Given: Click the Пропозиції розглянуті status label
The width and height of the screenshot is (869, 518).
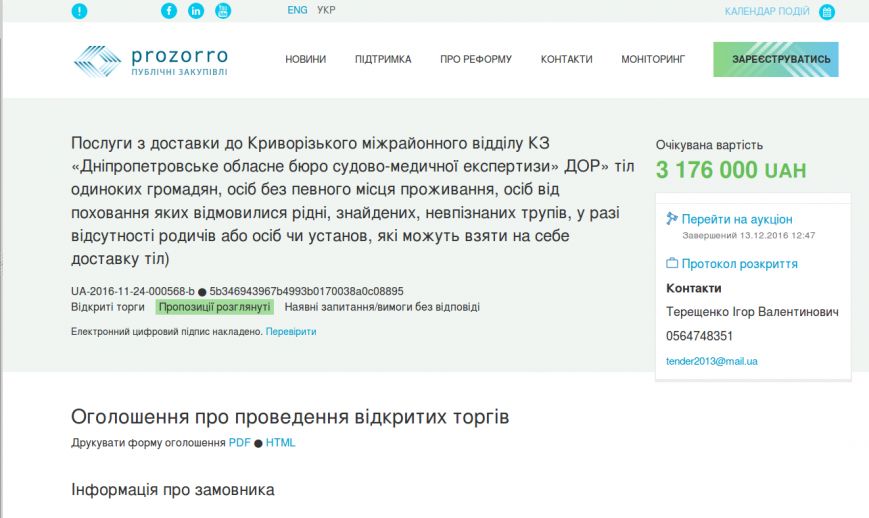Looking at the screenshot, I should point(214,307).
